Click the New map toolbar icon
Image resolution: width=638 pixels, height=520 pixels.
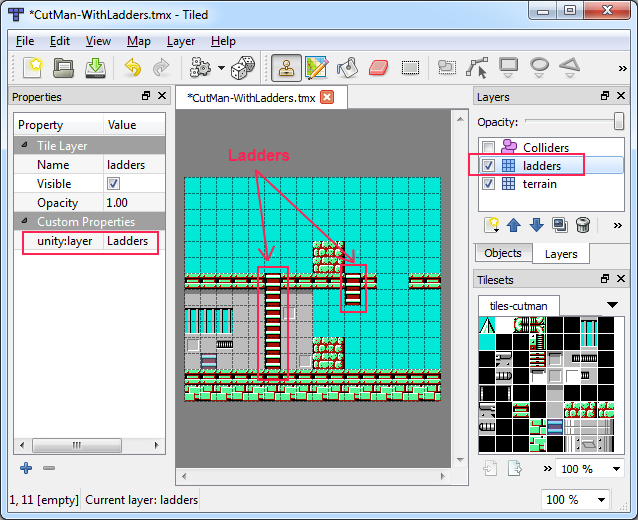33,67
